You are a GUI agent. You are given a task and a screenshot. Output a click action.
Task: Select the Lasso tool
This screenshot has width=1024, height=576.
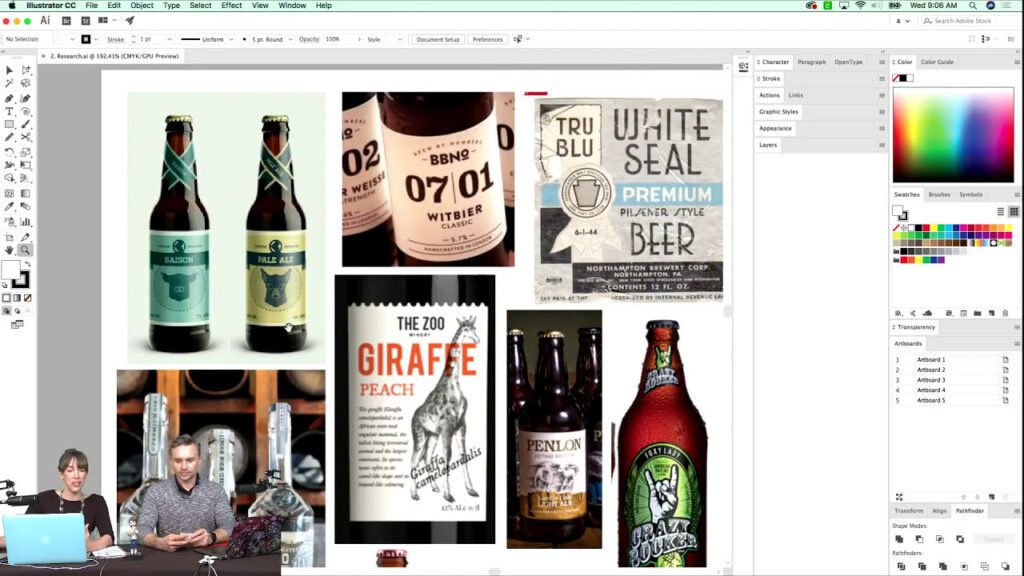(25, 84)
